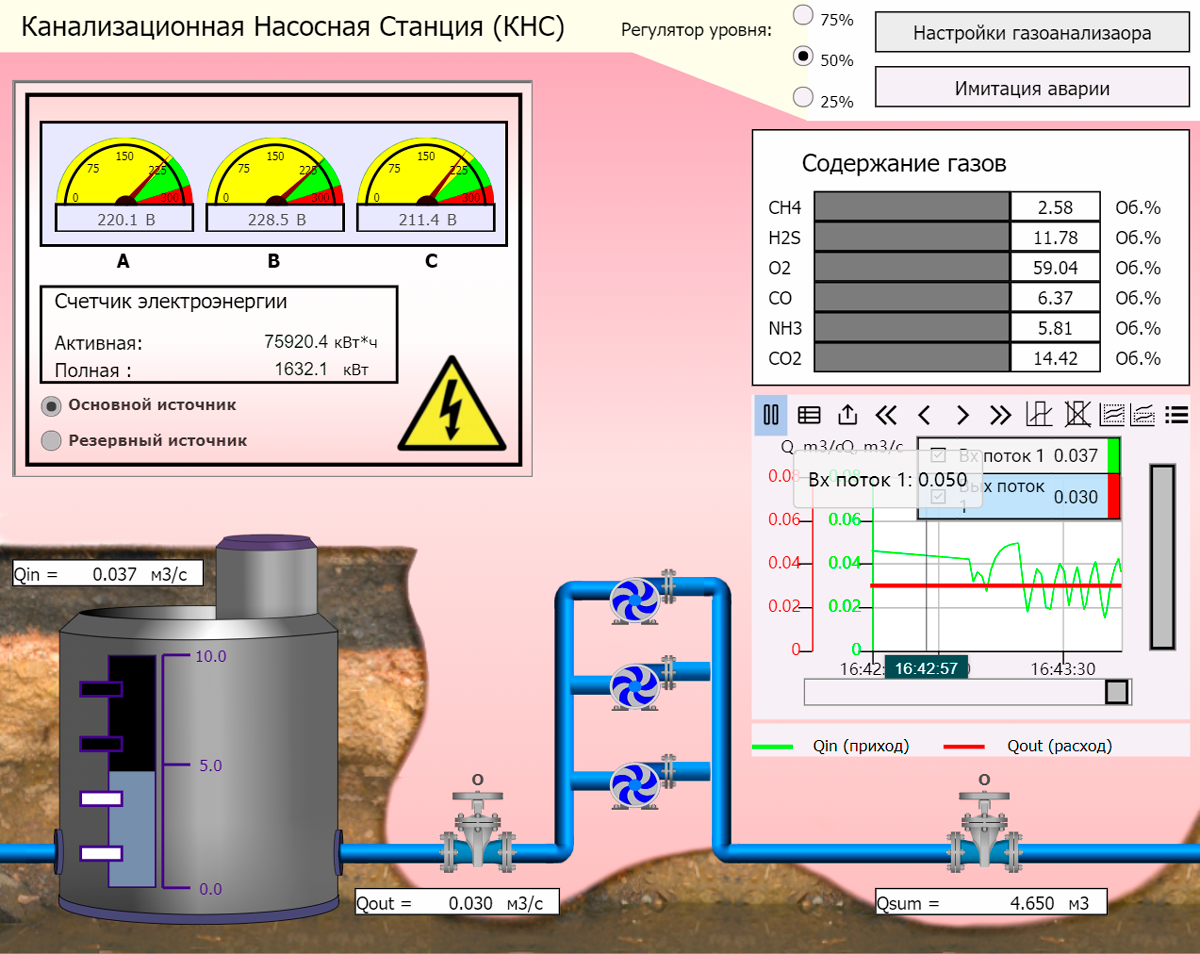The height and width of the screenshot is (954, 1200).
Task: Step the trend forward with the single-right arrow
Action: point(962,415)
